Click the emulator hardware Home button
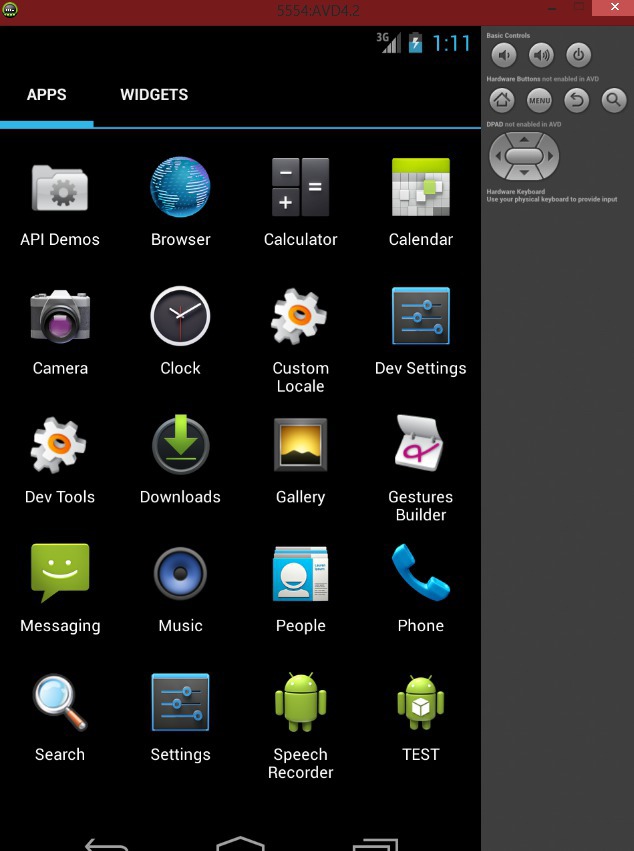Screen dimensions: 634x851 (502, 100)
